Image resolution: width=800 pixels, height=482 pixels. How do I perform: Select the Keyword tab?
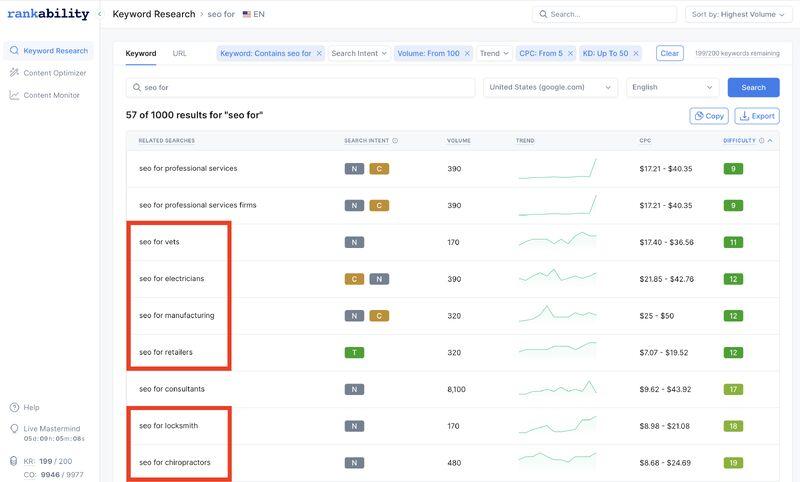click(141, 53)
